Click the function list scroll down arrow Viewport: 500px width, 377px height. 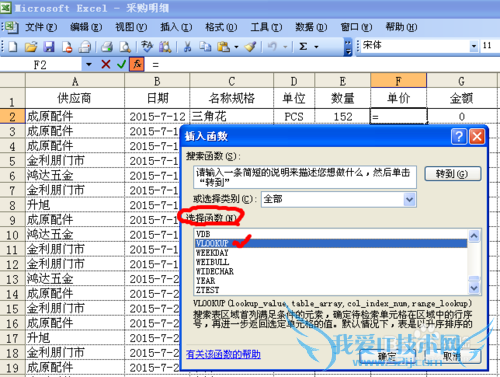474,288
